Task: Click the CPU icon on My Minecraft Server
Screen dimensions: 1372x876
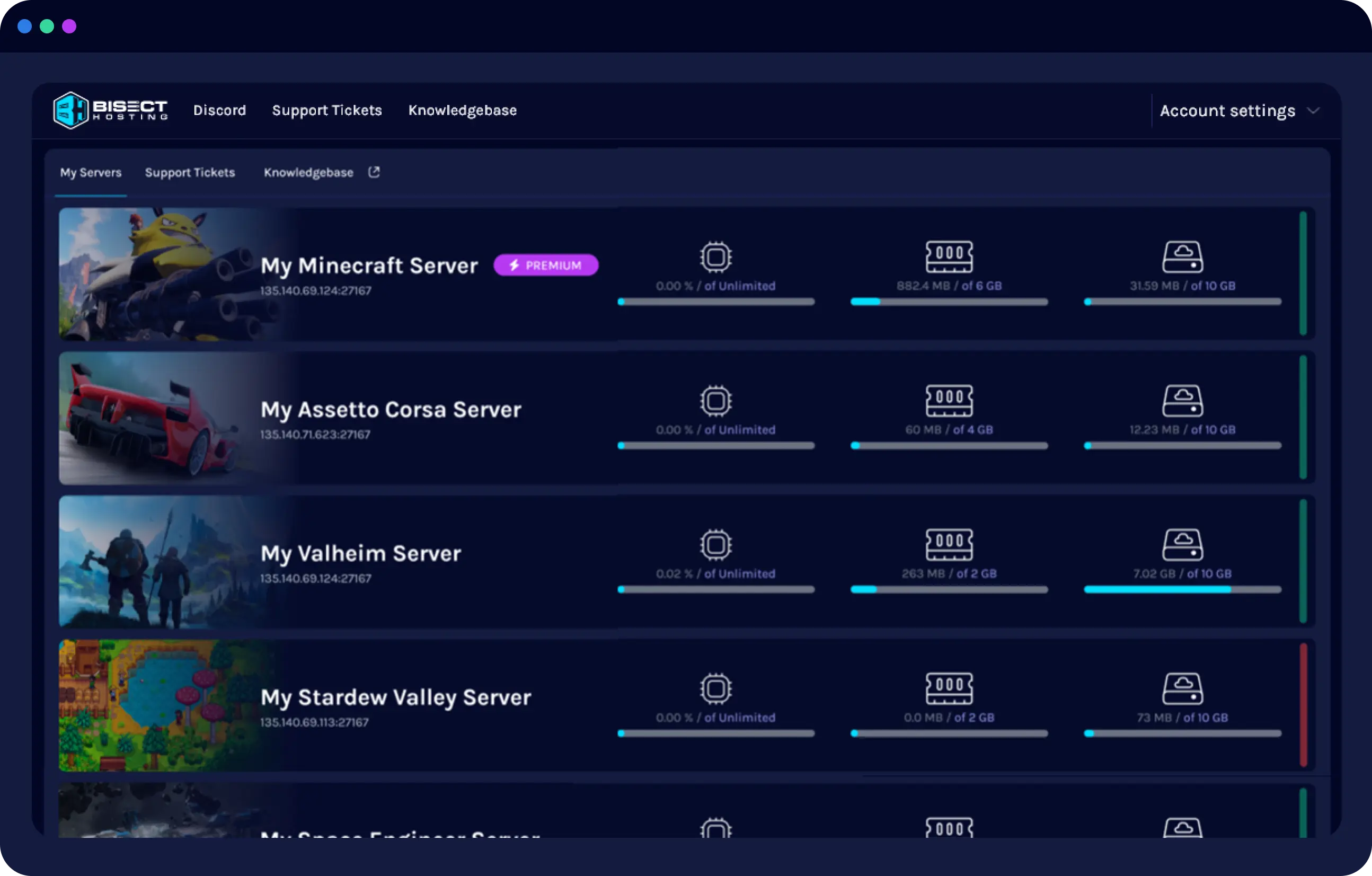Action: tap(715, 256)
